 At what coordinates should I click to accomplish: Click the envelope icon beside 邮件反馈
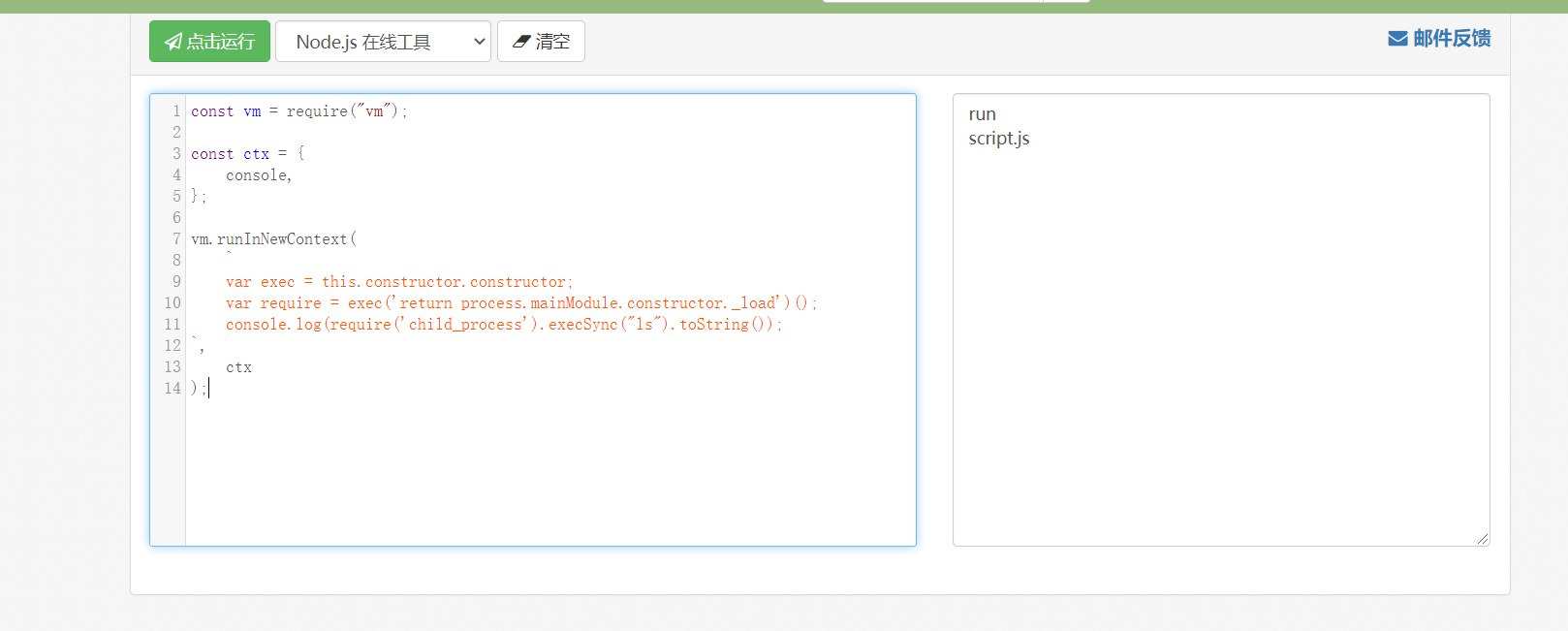coord(1397,39)
